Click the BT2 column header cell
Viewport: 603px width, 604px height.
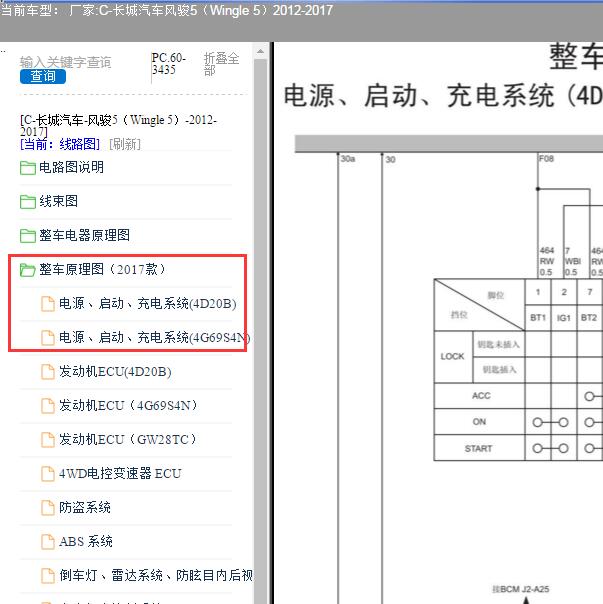589,318
